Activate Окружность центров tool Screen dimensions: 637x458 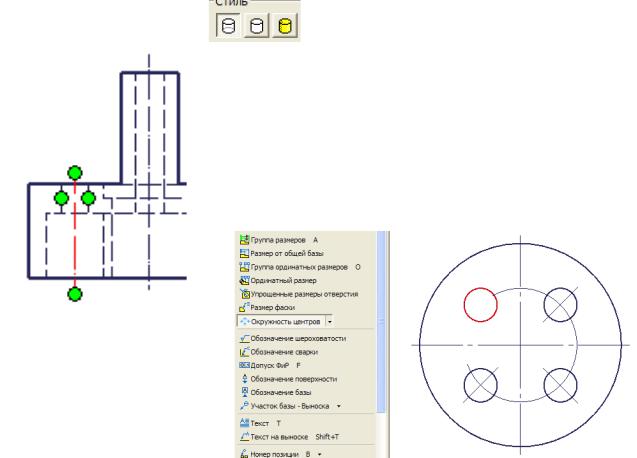point(281,321)
